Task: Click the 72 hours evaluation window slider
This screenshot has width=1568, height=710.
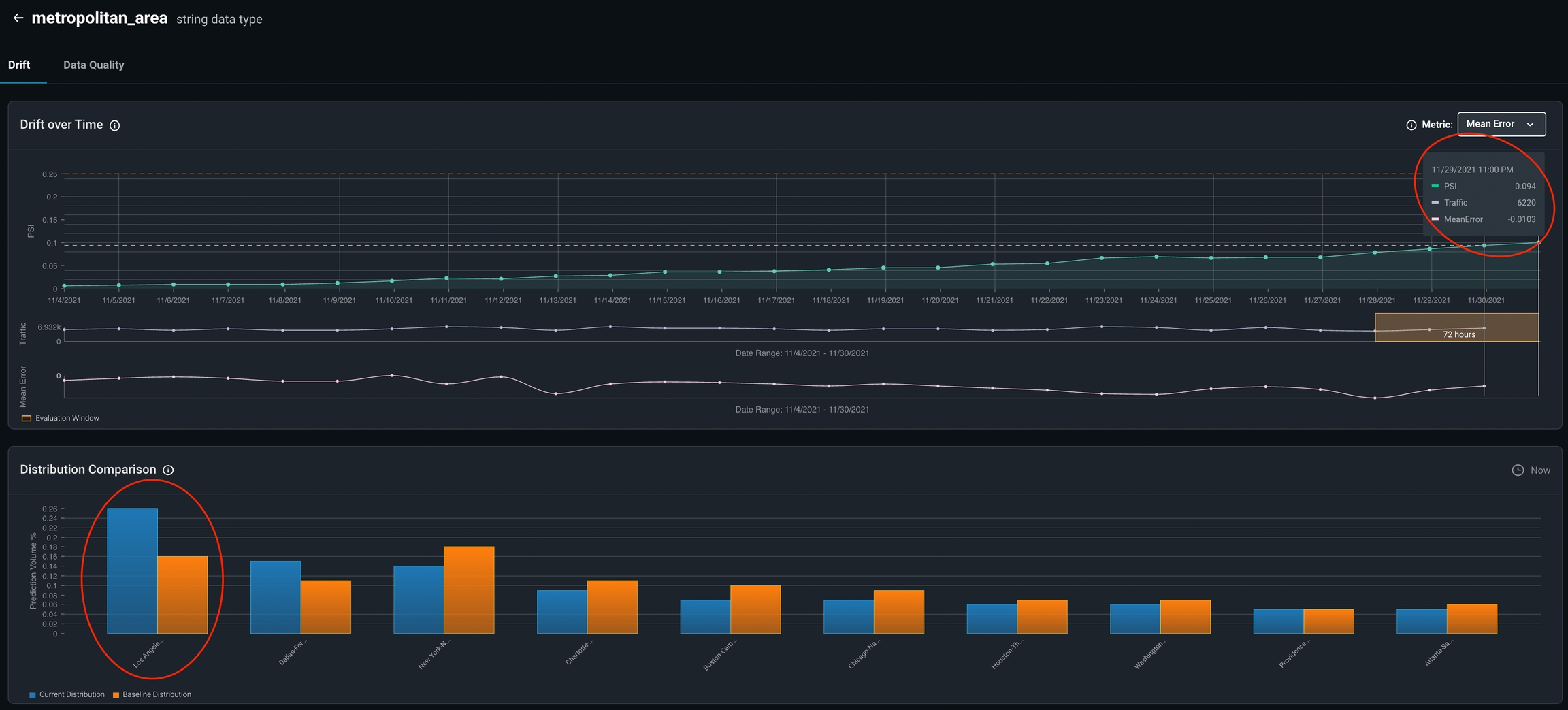Action: click(x=1456, y=327)
